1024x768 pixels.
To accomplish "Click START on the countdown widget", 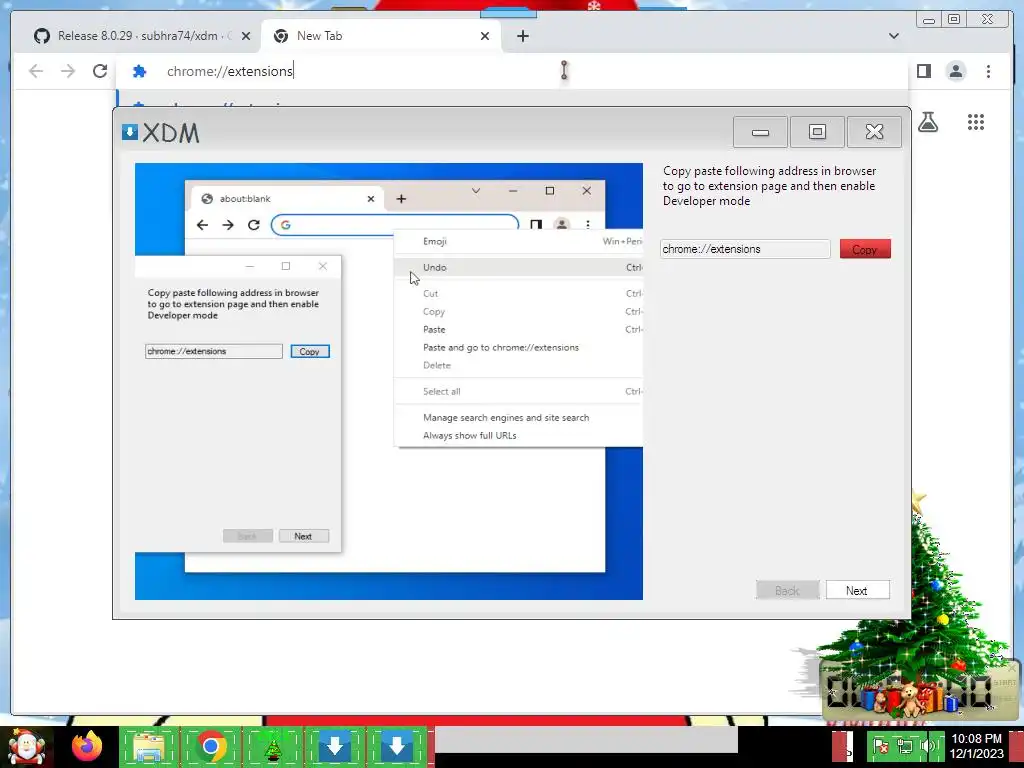I will (1005, 682).
